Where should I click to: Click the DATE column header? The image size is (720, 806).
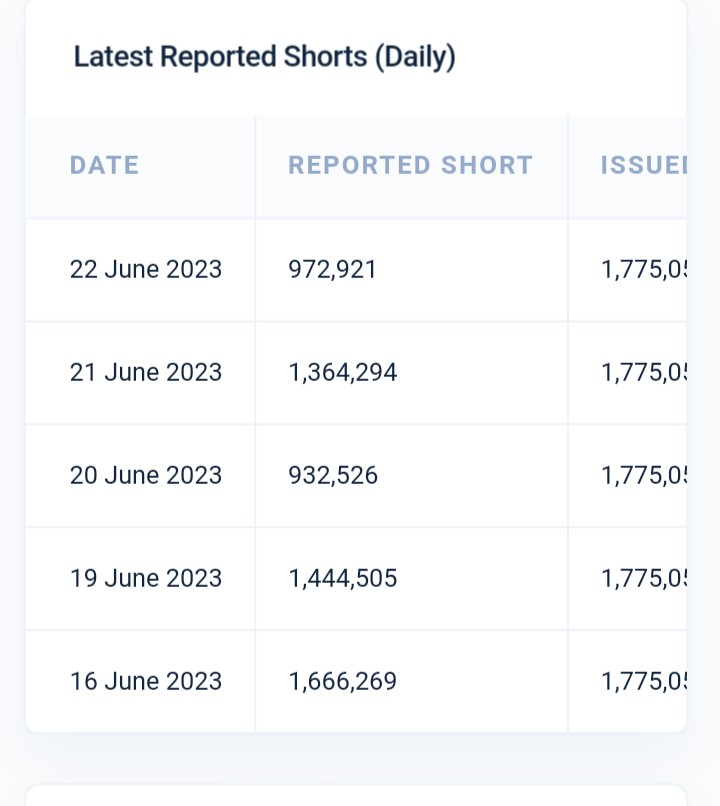[x=104, y=166]
